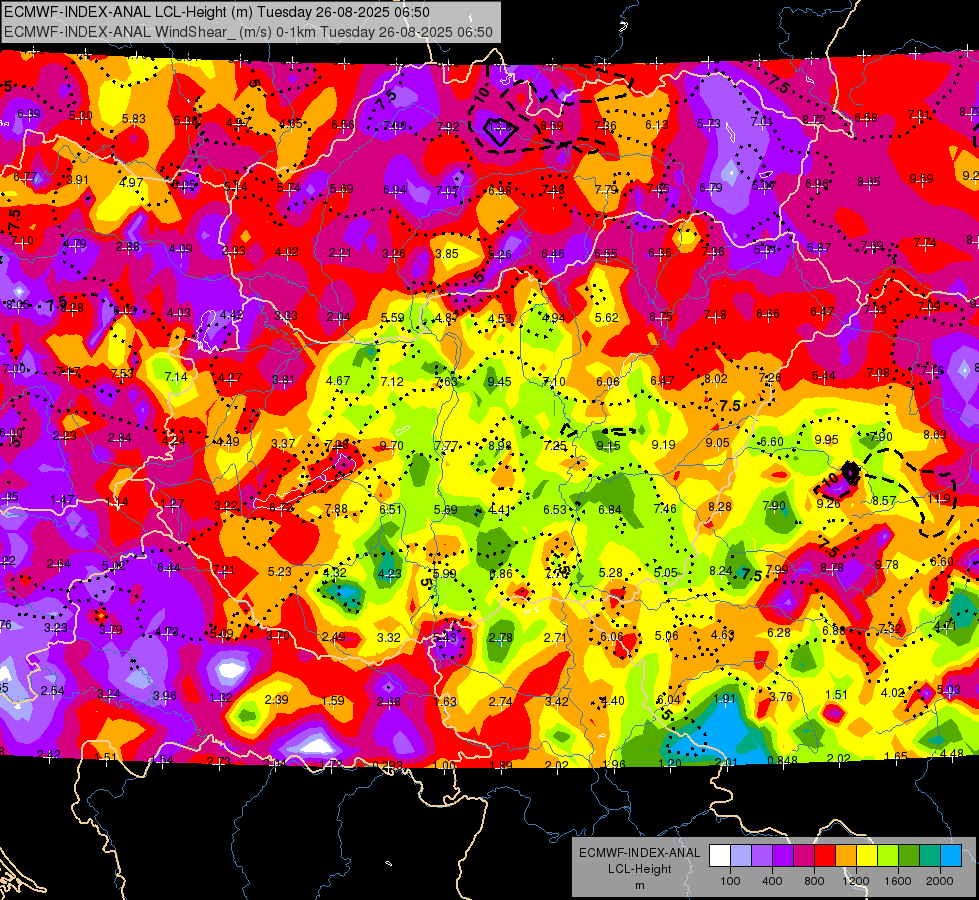
Task: Click the 7.77 grid value
Action: (x=446, y=446)
